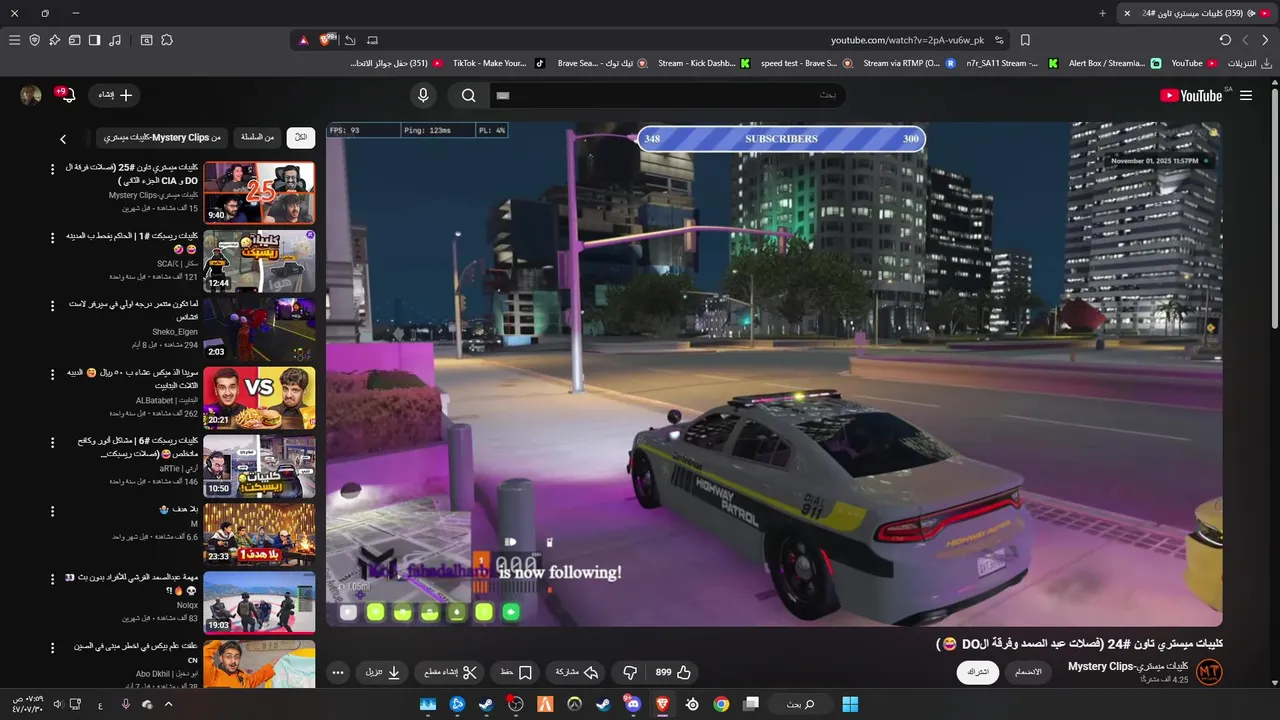Open the Stream via RTMP bookmark
The height and width of the screenshot is (720, 1280).
[x=908, y=63]
